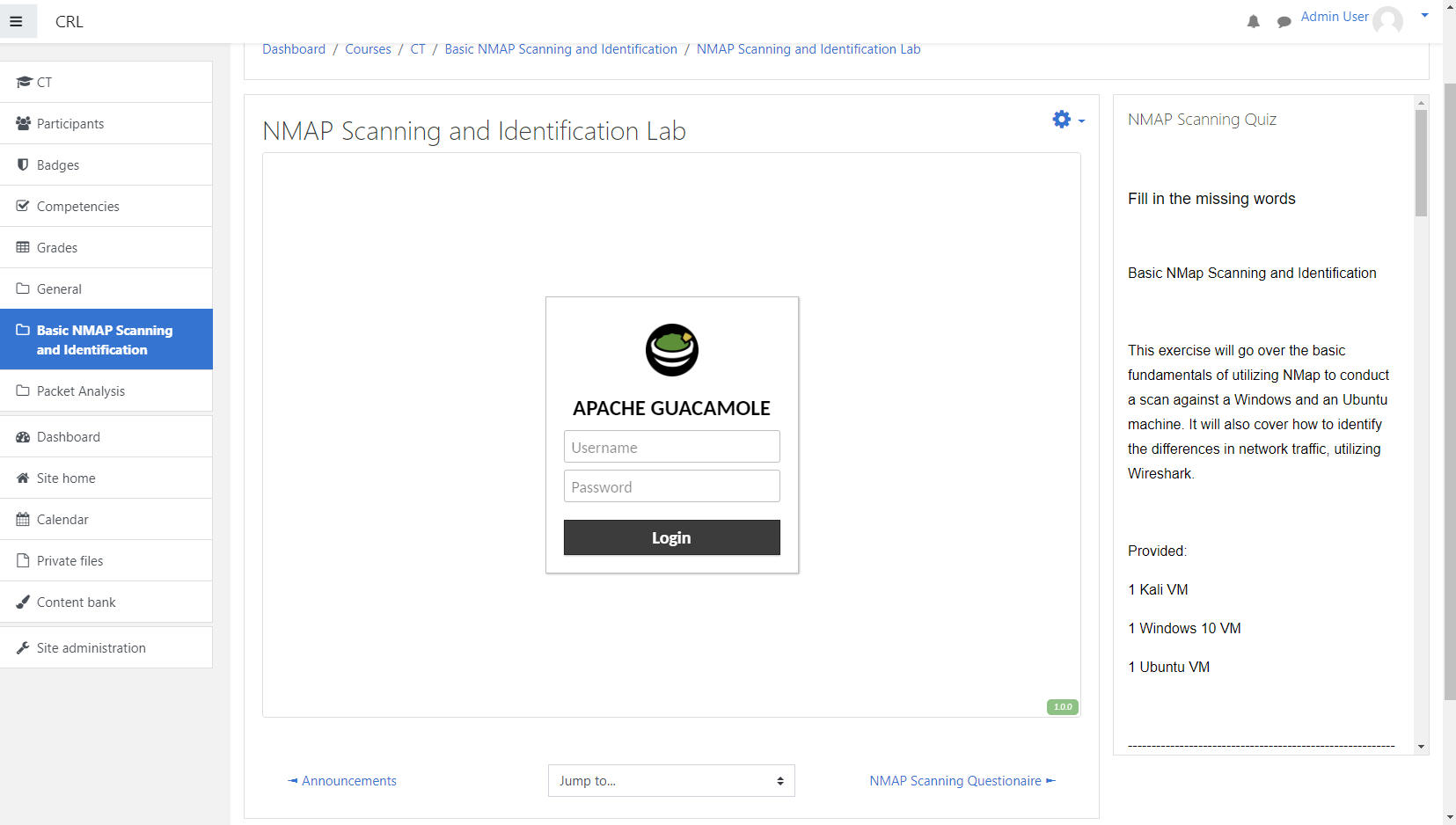Click the Courses breadcrumb link
Screen dimensions: 1456x825
point(368,49)
